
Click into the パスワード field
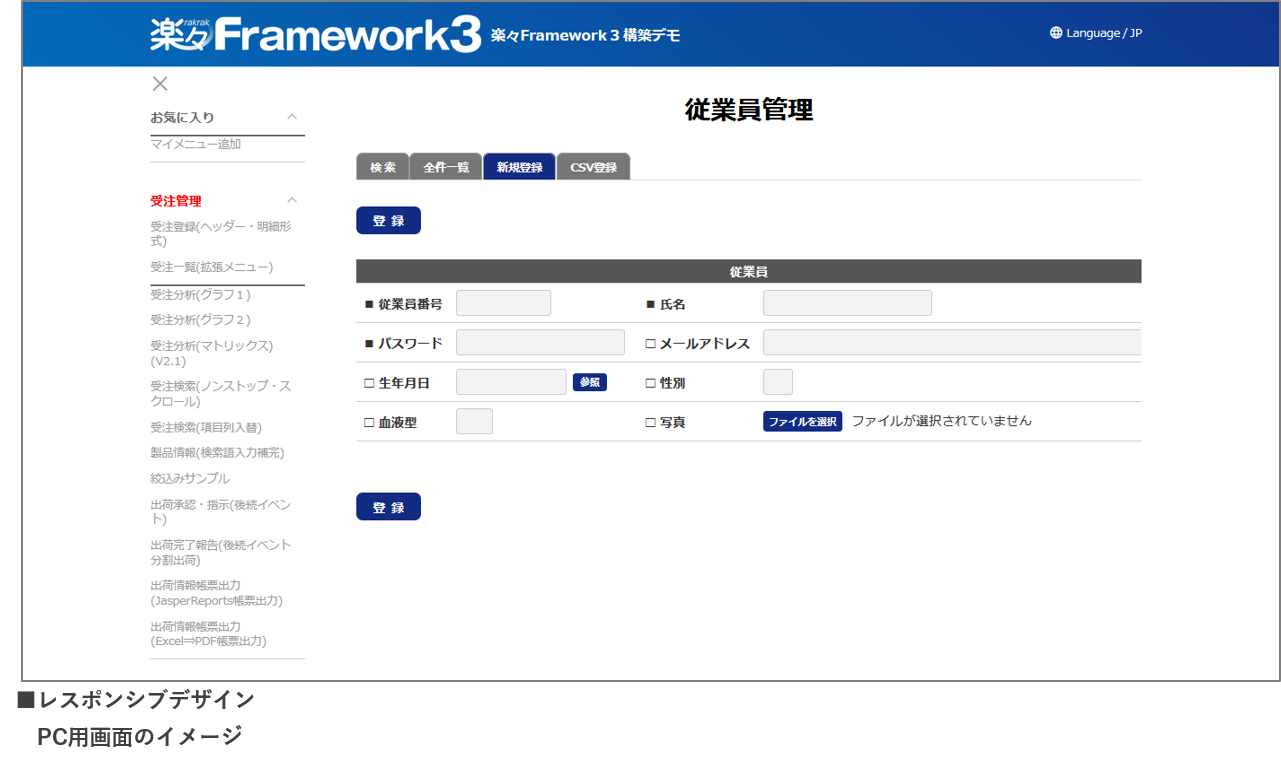click(540, 343)
